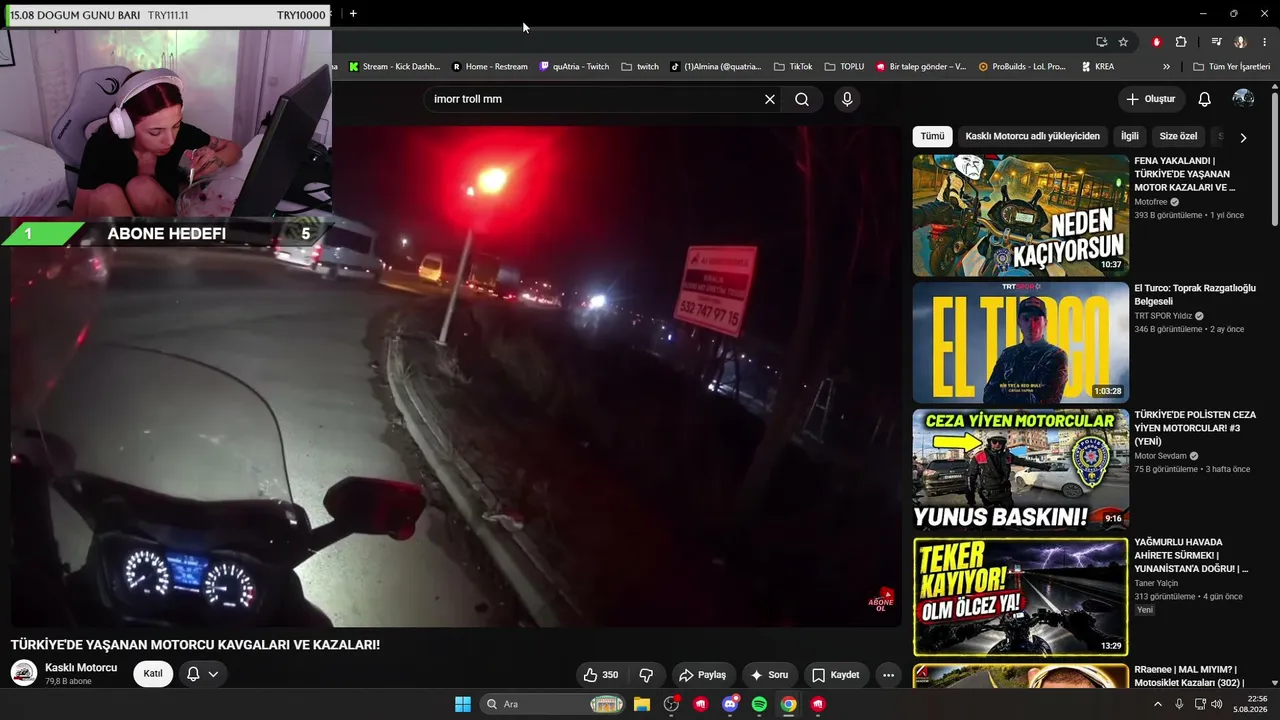Open File Explorer from the taskbar
This screenshot has width=1280, height=720.
point(642,704)
